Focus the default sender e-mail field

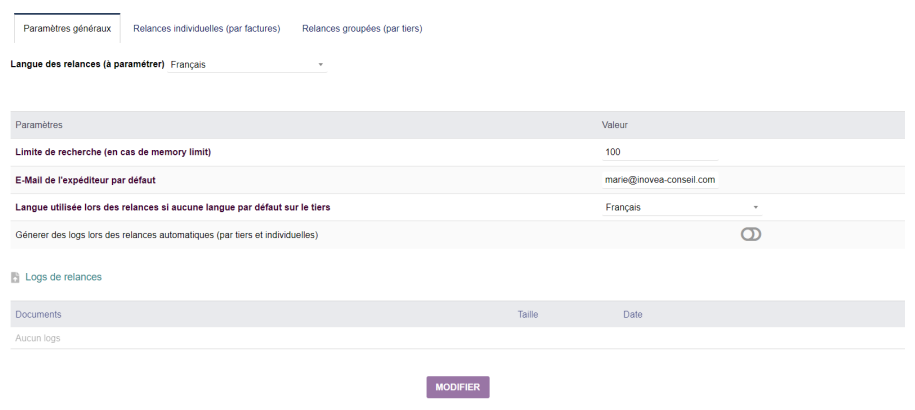[x=659, y=180]
